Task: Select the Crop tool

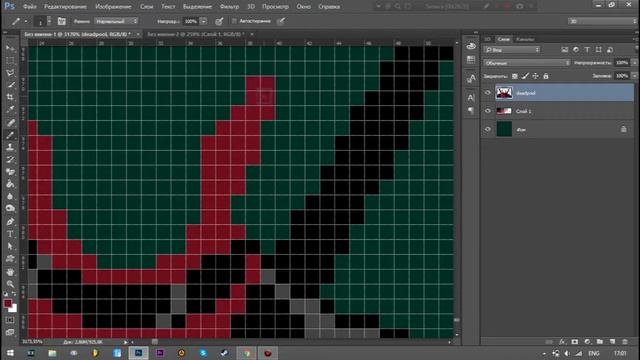Action: [10, 97]
